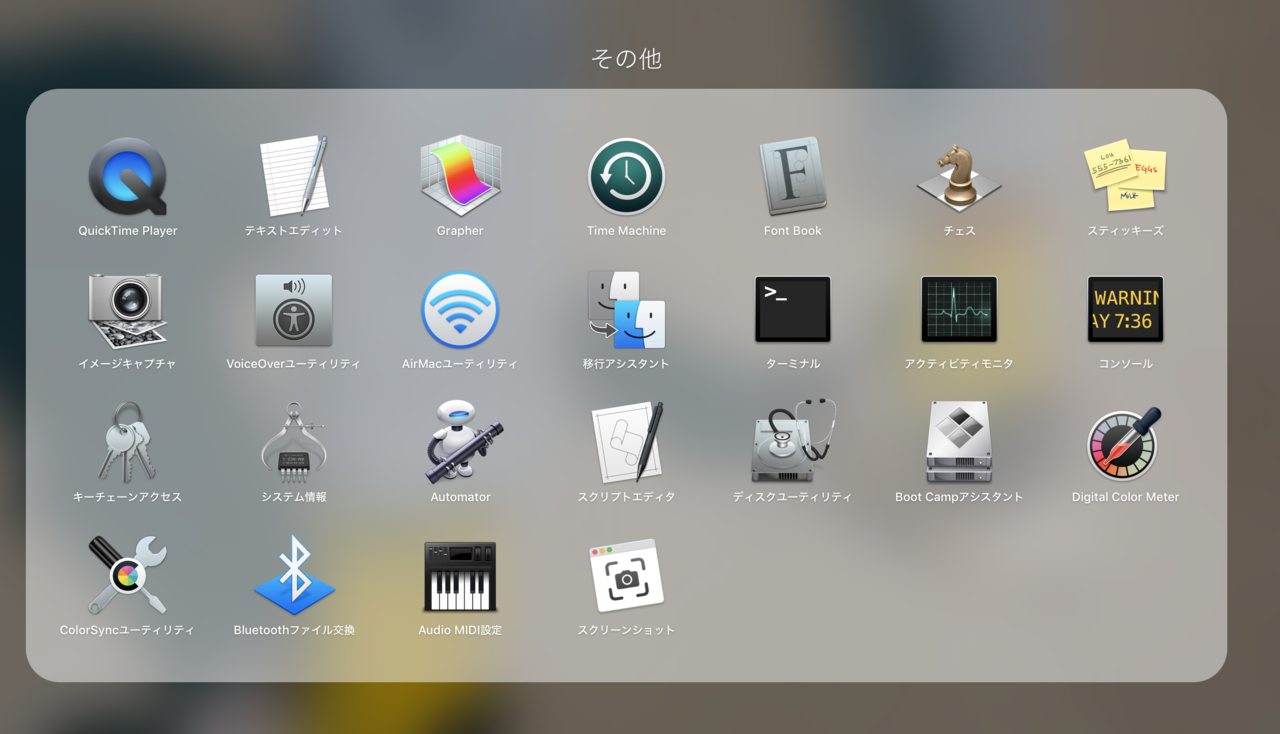
Task: Launch AirMacユーティリティ Wi-Fi icon
Action: pos(460,310)
